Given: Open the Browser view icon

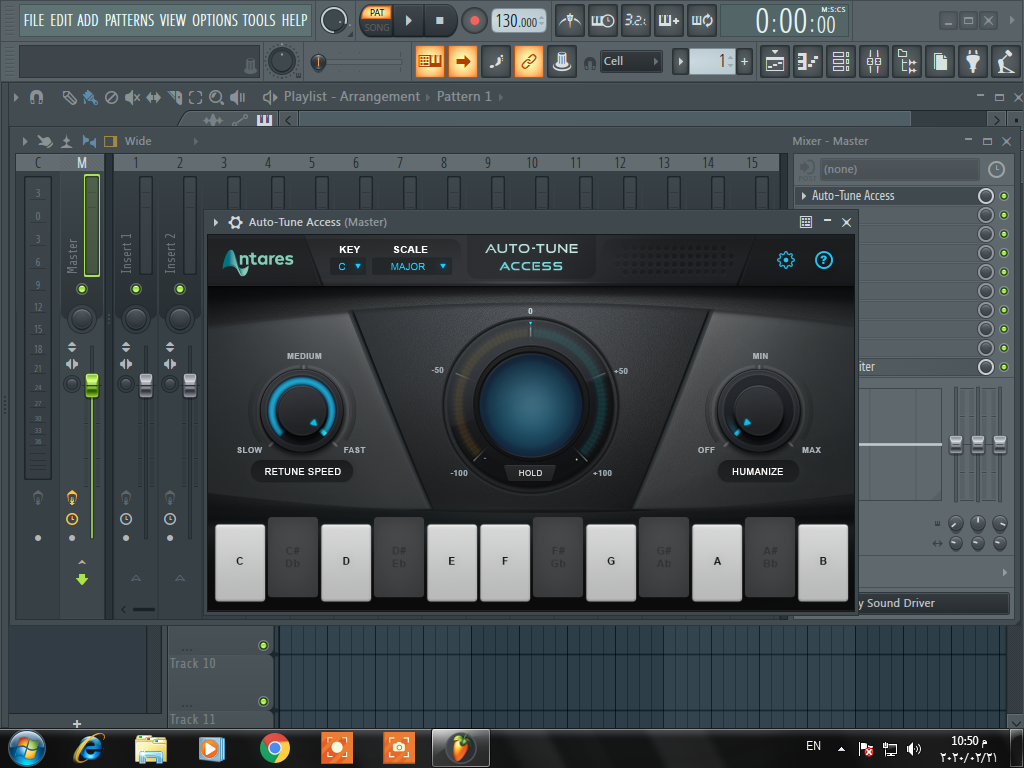Looking at the screenshot, I should (x=907, y=62).
